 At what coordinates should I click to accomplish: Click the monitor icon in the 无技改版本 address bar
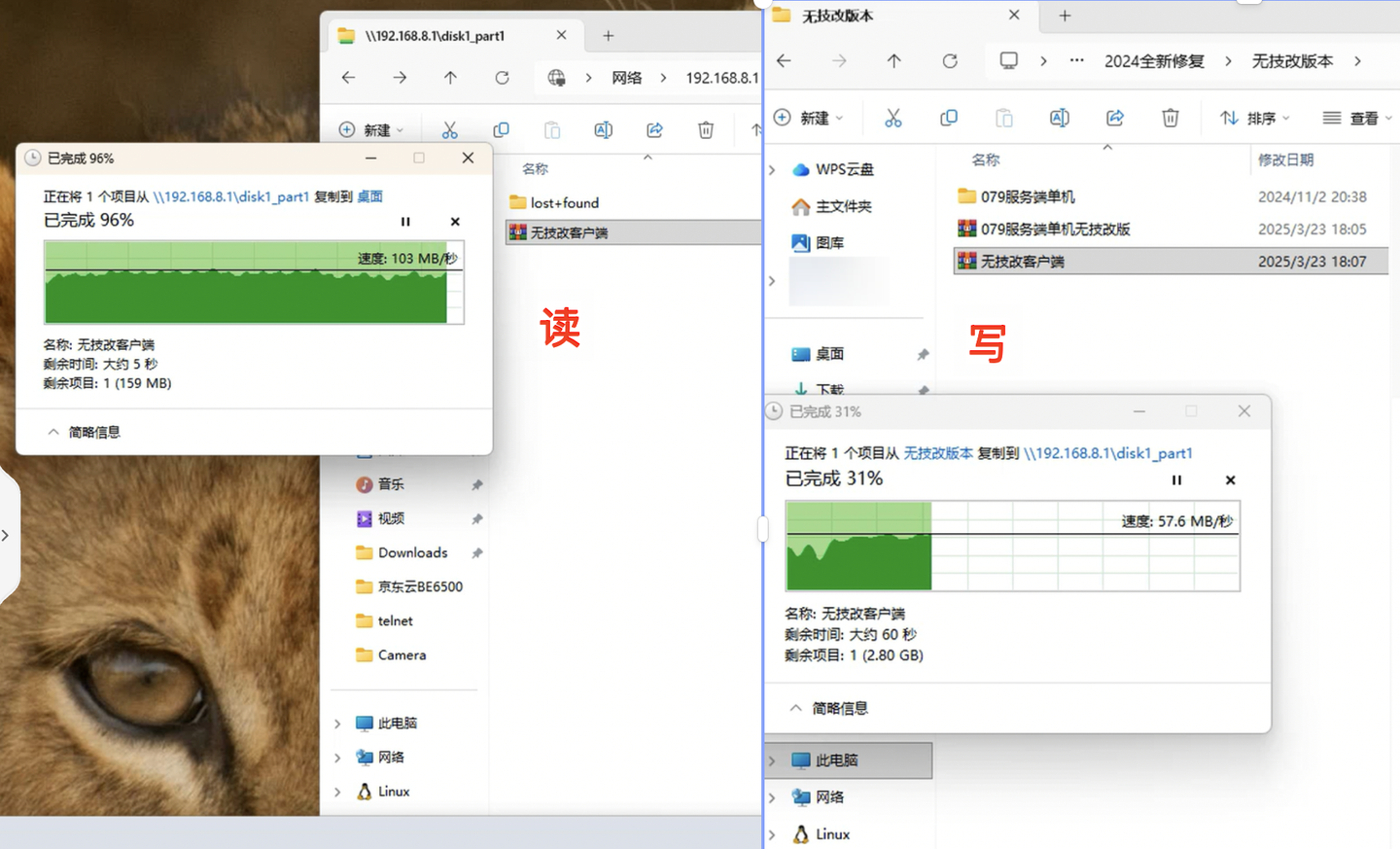click(1009, 60)
